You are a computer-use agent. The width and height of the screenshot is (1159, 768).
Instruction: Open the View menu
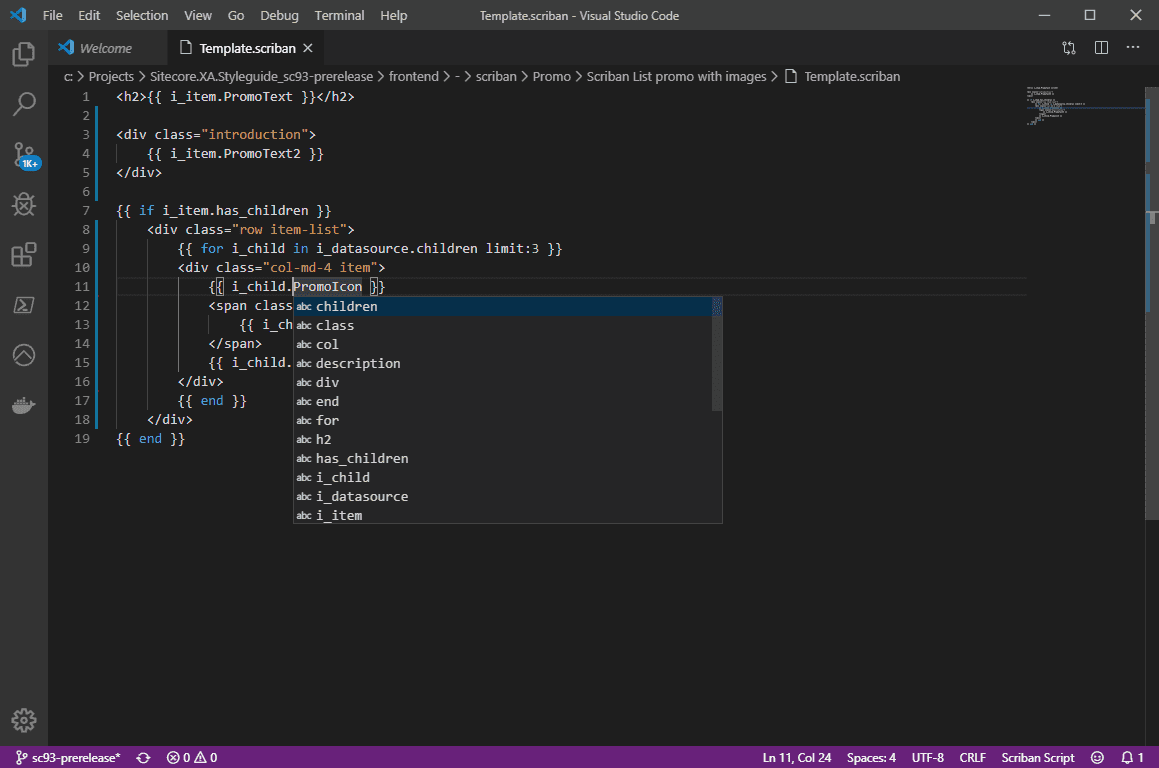(197, 16)
